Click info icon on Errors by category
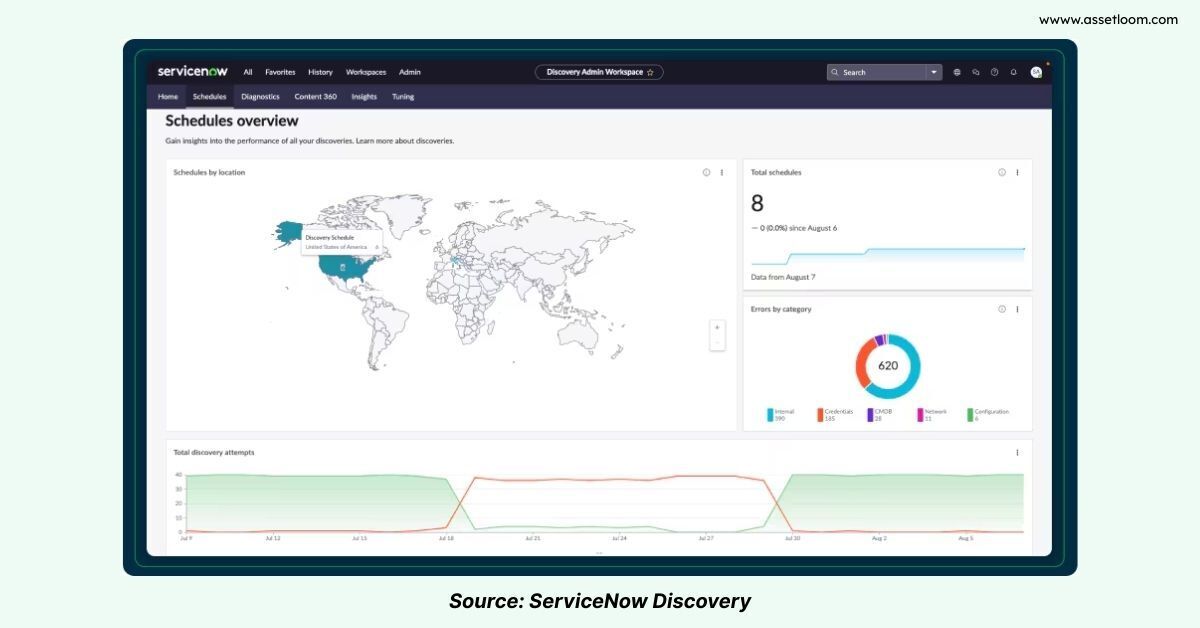 pos(1002,309)
